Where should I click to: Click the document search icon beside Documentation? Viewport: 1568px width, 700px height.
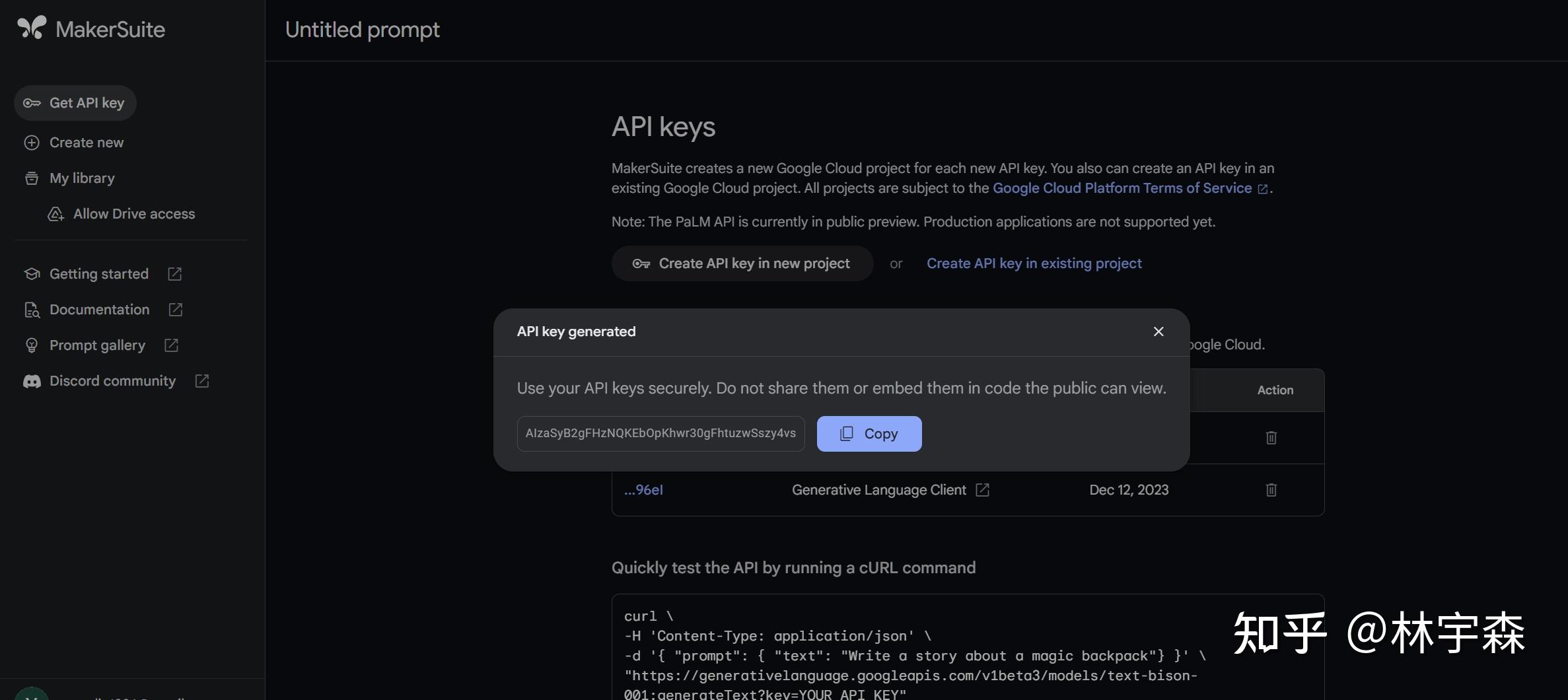click(x=32, y=310)
